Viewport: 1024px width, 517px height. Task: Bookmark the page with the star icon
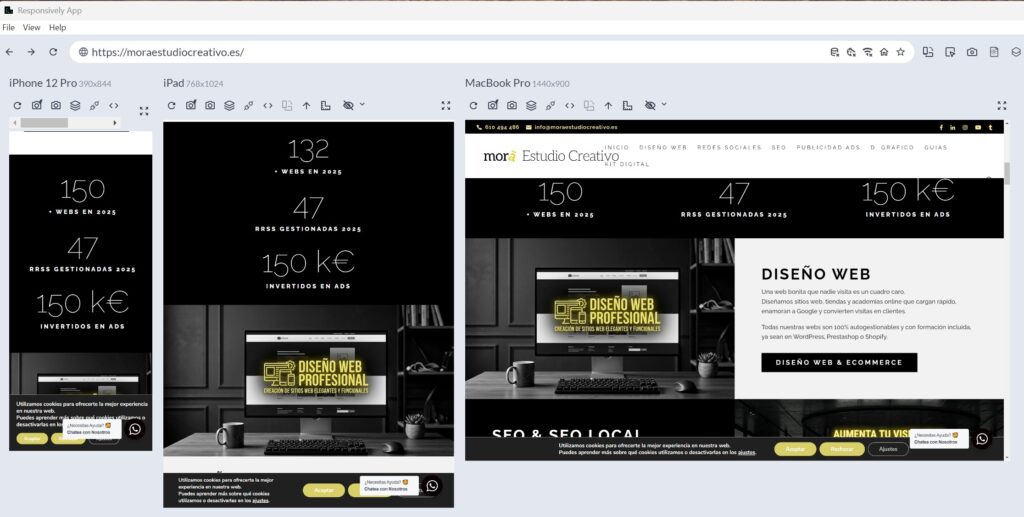tap(901, 52)
